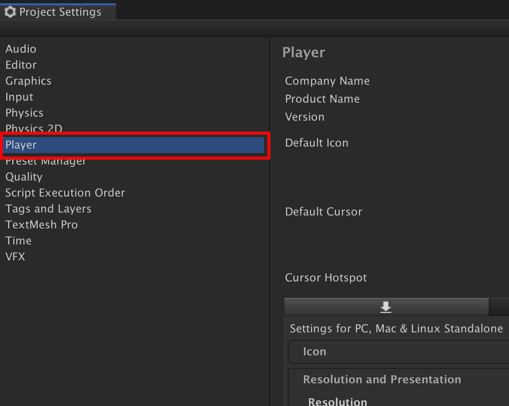Open the Editor settings category
Screen dimensions: 509x406
tap(21, 65)
